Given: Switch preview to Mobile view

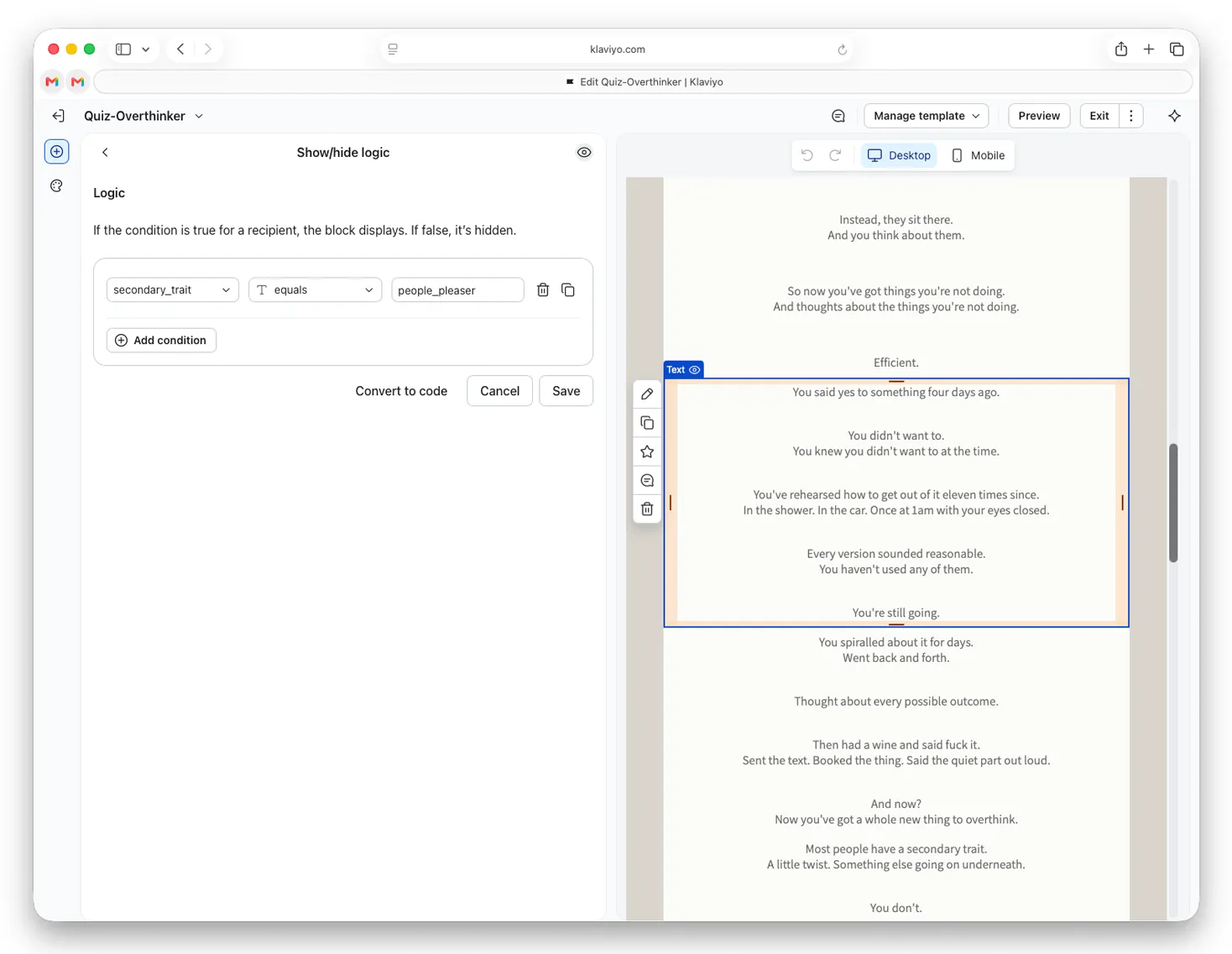Looking at the screenshot, I should pos(978,155).
